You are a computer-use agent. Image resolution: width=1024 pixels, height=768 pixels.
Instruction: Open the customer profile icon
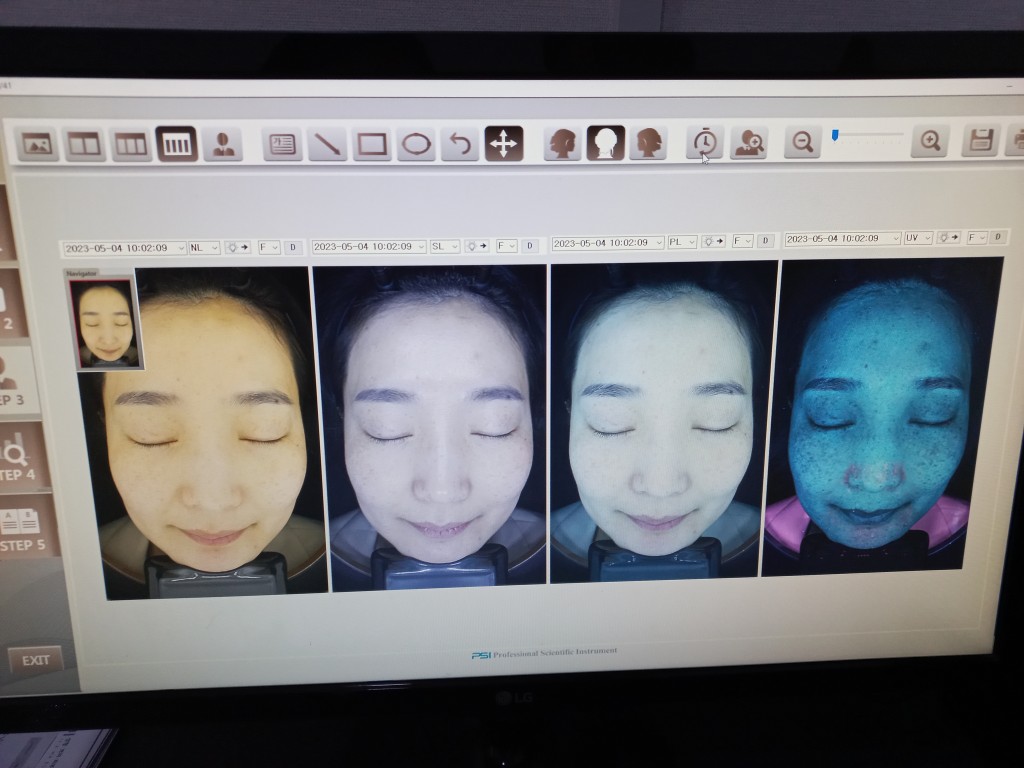[x=223, y=144]
